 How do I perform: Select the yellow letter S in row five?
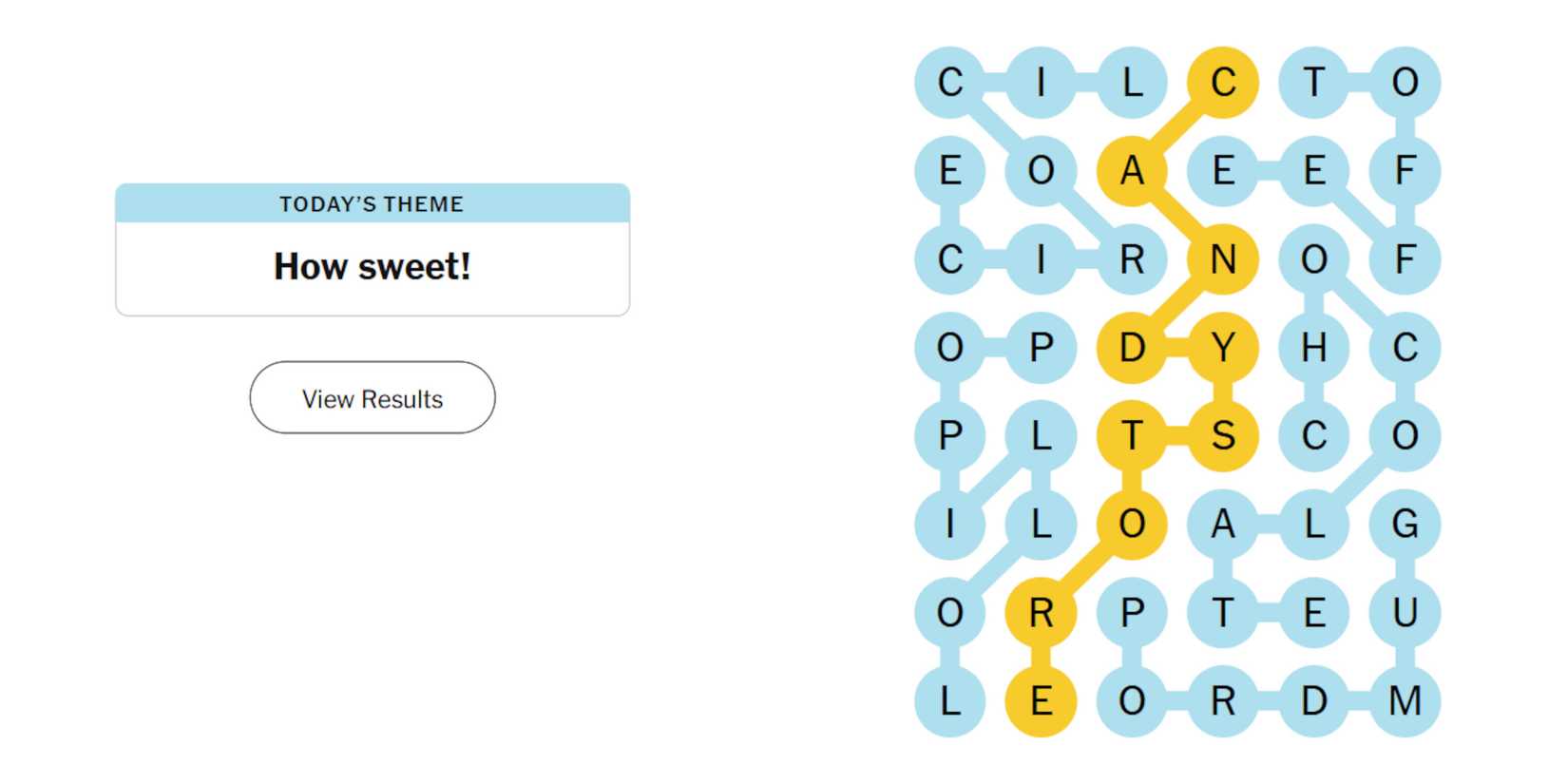pyautogui.click(x=1223, y=436)
